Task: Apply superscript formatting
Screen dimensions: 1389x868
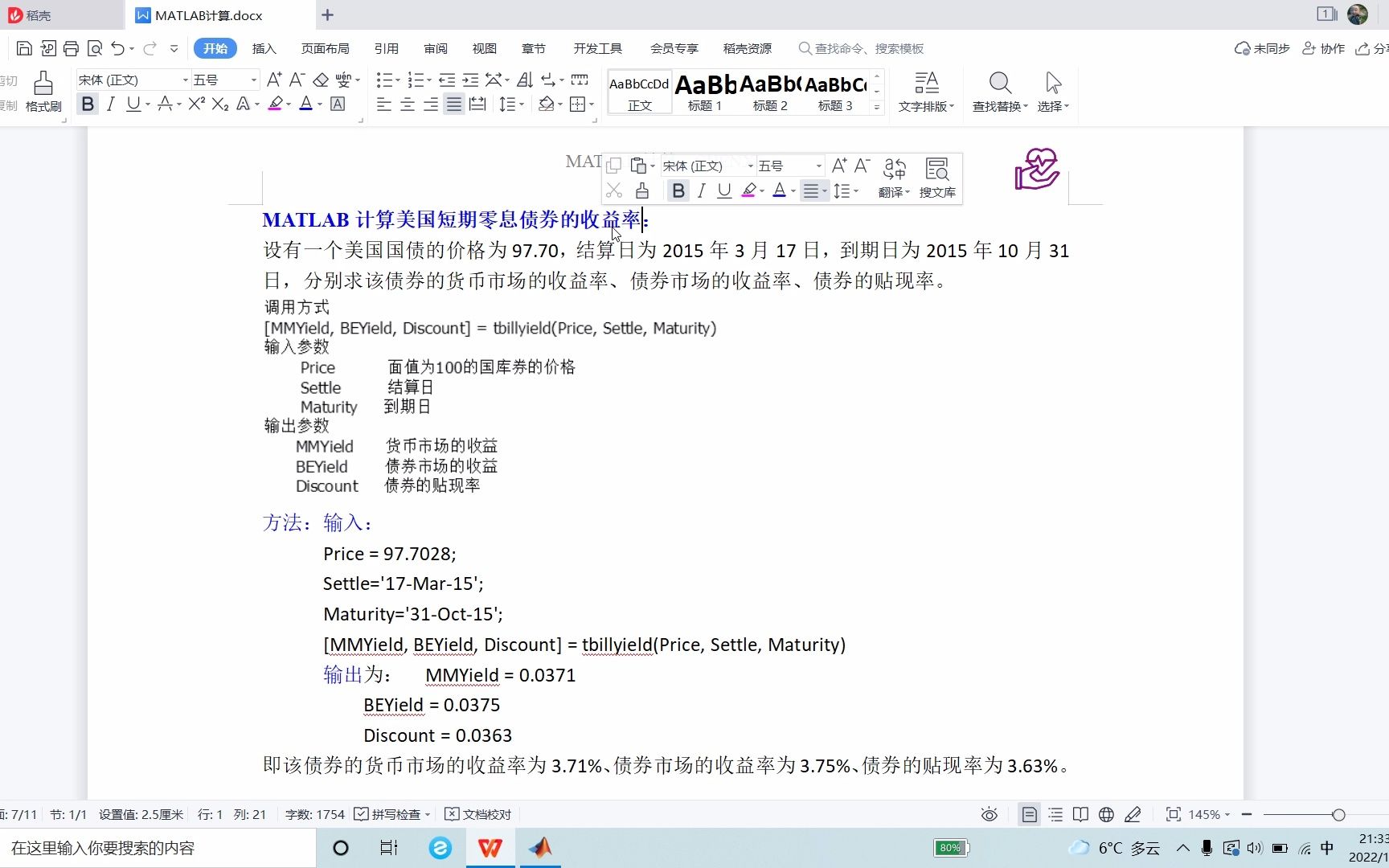Action: pyautogui.click(x=196, y=104)
